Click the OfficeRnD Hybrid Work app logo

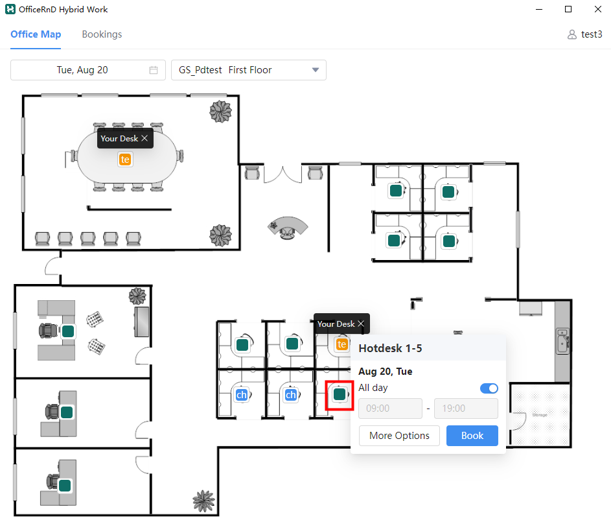10,9
